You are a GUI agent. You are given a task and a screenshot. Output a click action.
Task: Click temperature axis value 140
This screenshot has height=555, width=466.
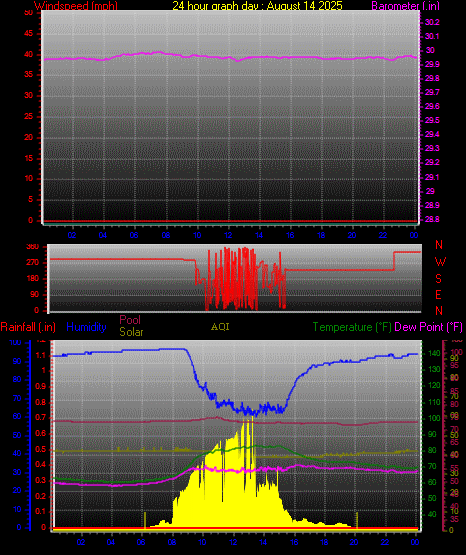[x=434, y=353]
